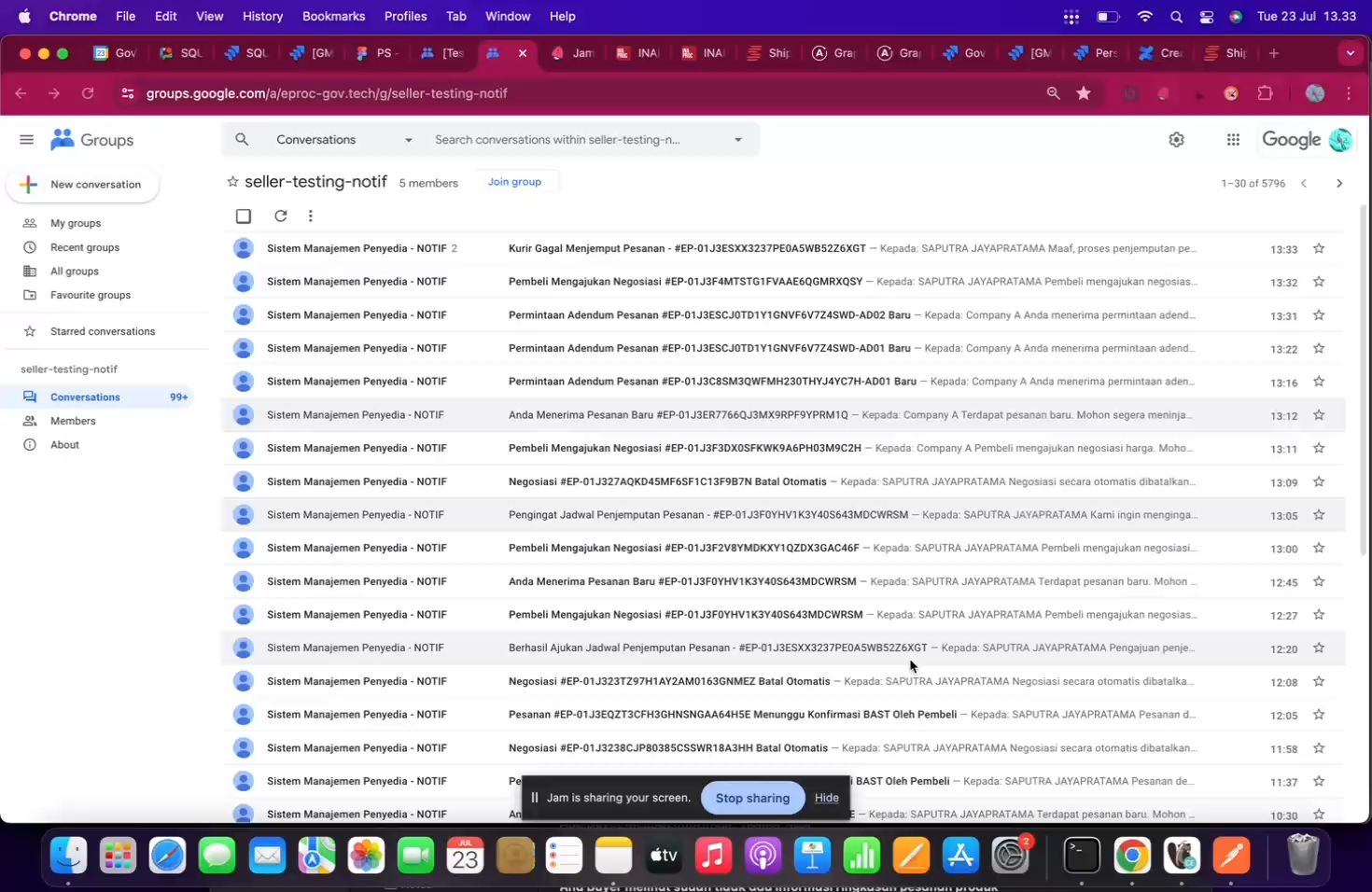Click the Google account avatar
Image resolution: width=1372 pixels, height=892 pixels.
[1340, 138]
